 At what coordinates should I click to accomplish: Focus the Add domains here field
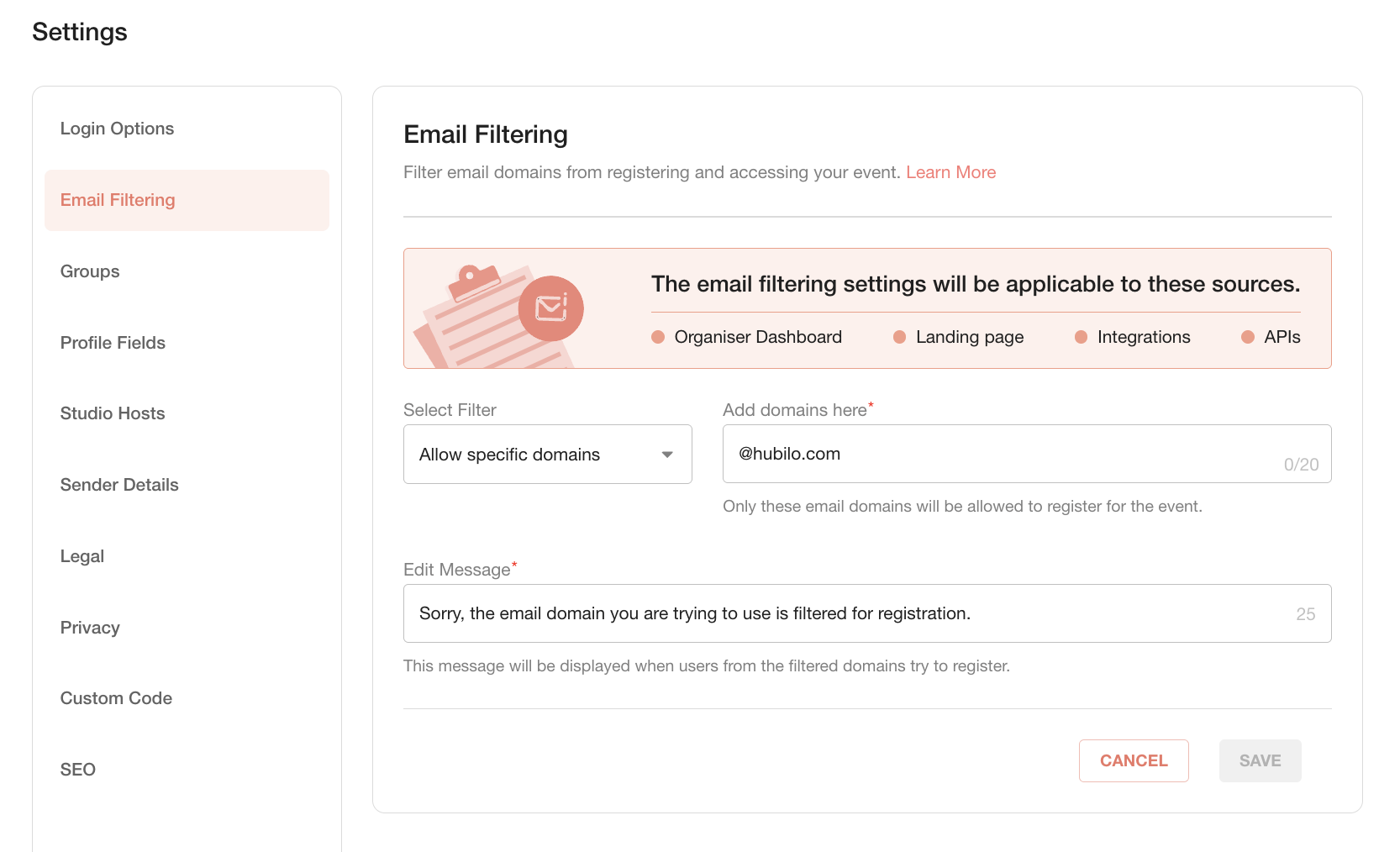pos(1027,454)
